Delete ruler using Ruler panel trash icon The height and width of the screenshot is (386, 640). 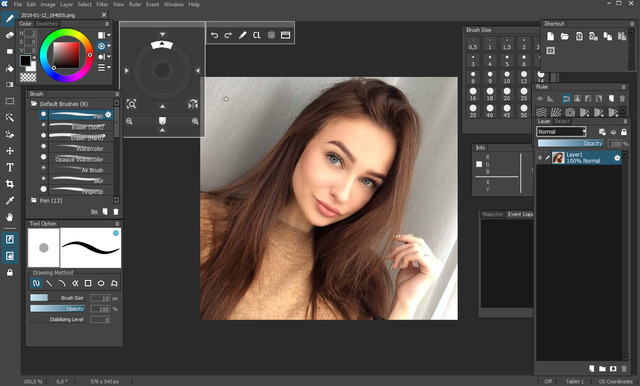622,98
